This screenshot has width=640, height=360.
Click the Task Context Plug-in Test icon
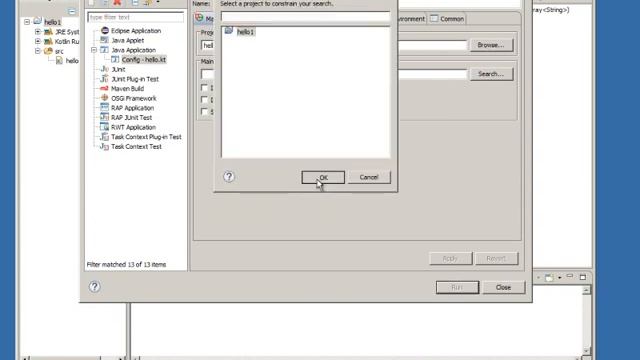point(104,137)
